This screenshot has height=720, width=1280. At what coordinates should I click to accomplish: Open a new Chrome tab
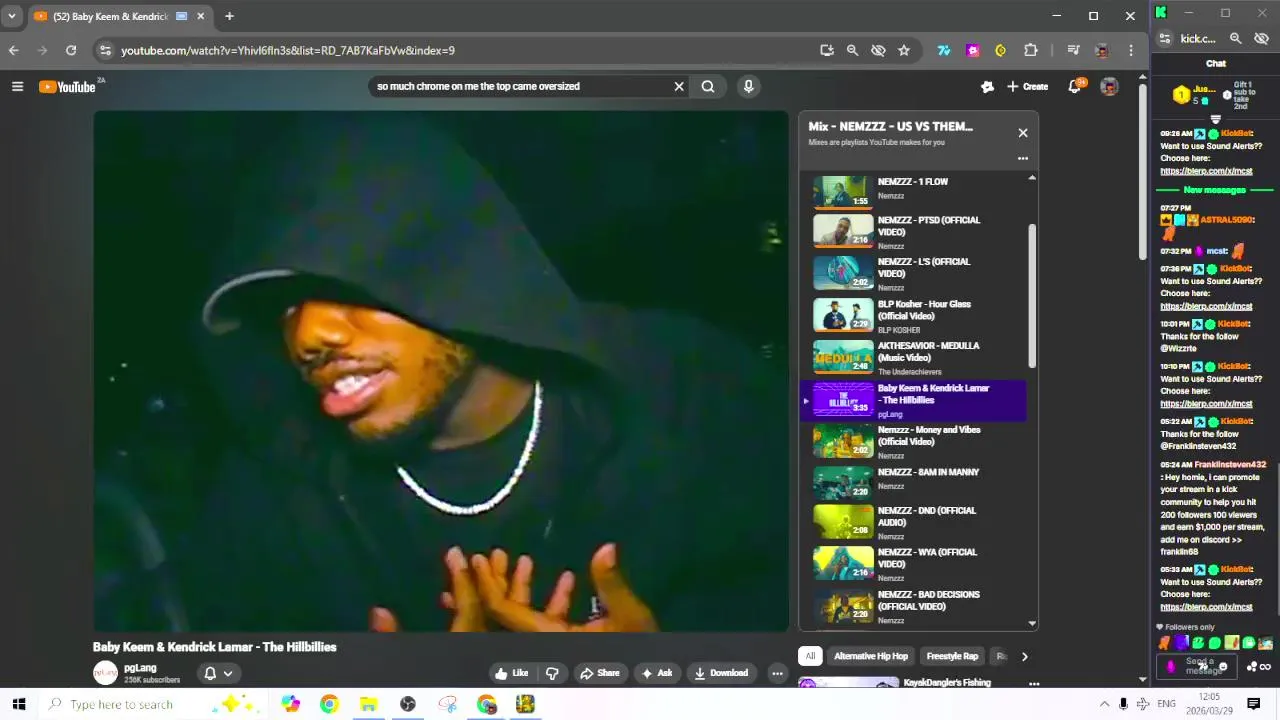point(229,16)
